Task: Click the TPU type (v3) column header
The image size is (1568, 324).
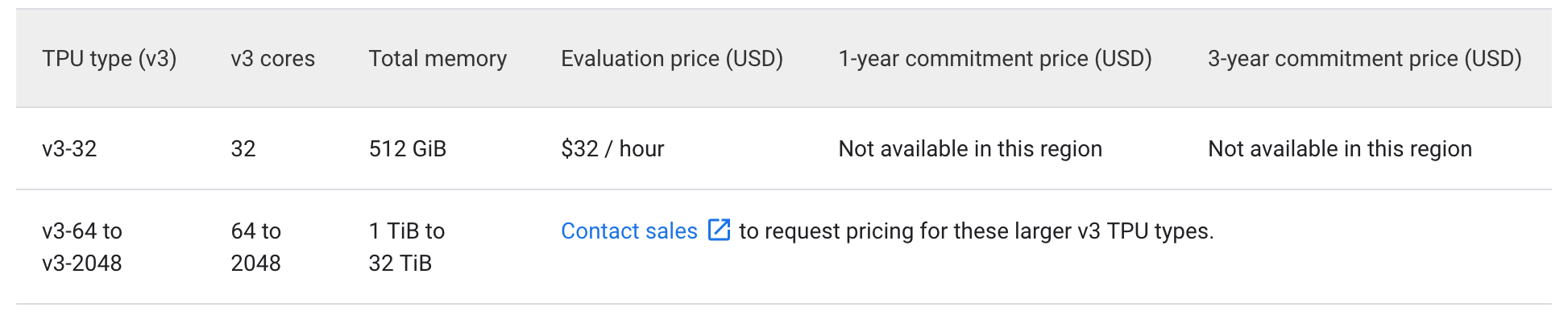Action: [109, 59]
